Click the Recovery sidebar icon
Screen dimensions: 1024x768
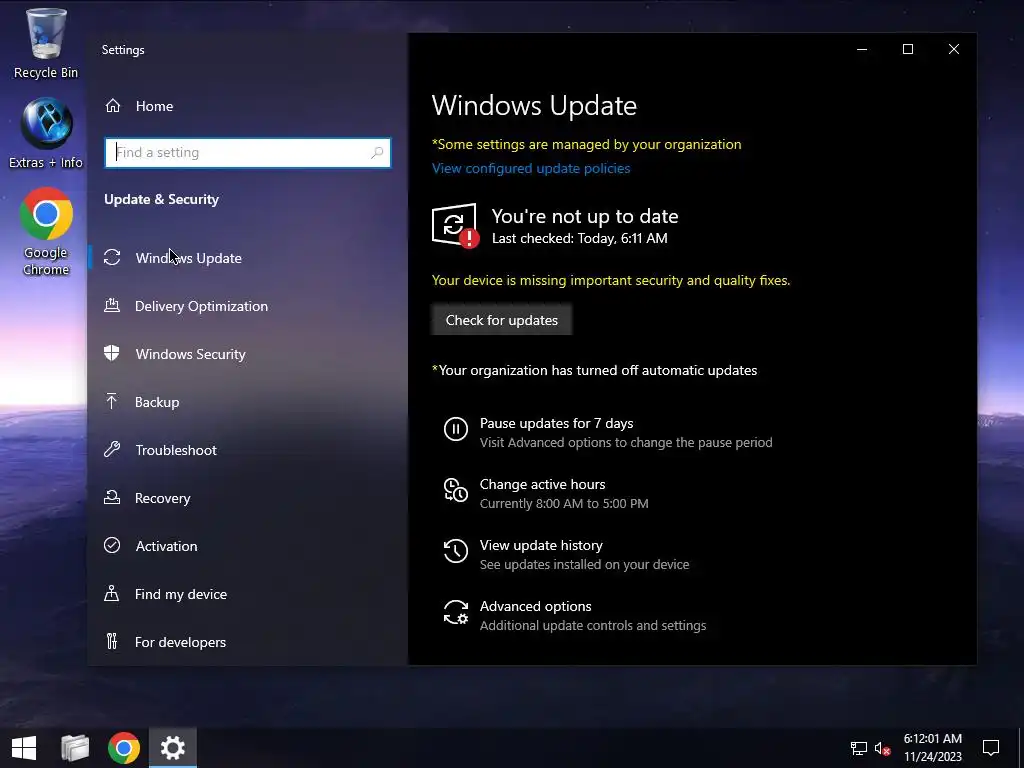point(112,498)
